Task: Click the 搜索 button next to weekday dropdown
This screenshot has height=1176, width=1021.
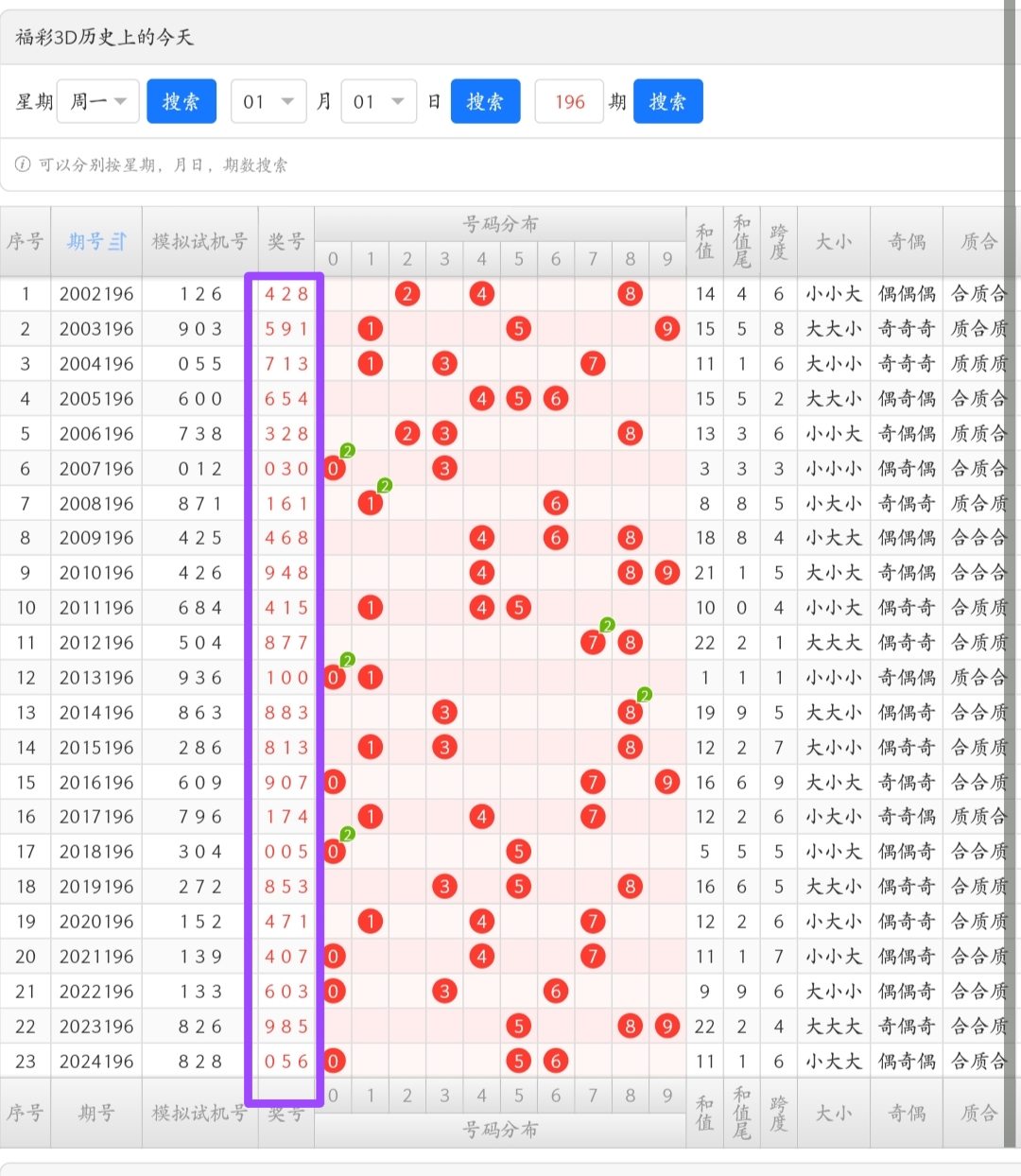Action: pos(182,101)
